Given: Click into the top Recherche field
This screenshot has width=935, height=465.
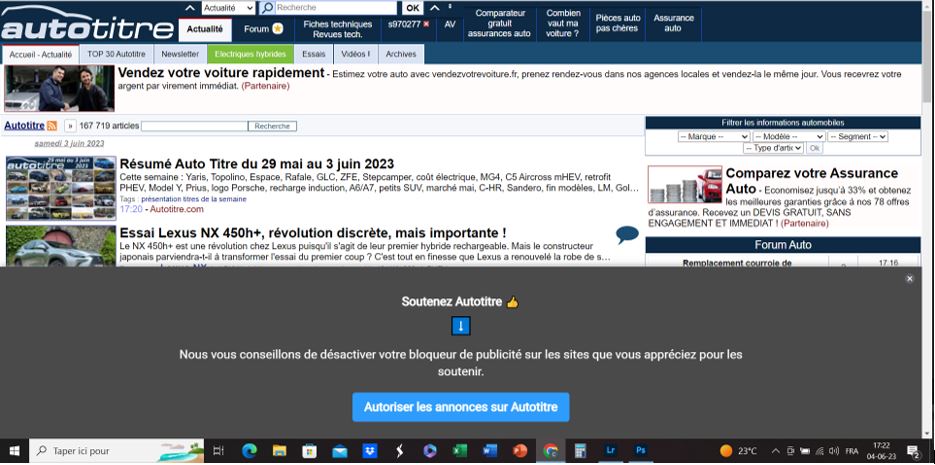Looking at the screenshot, I should coord(336,8).
